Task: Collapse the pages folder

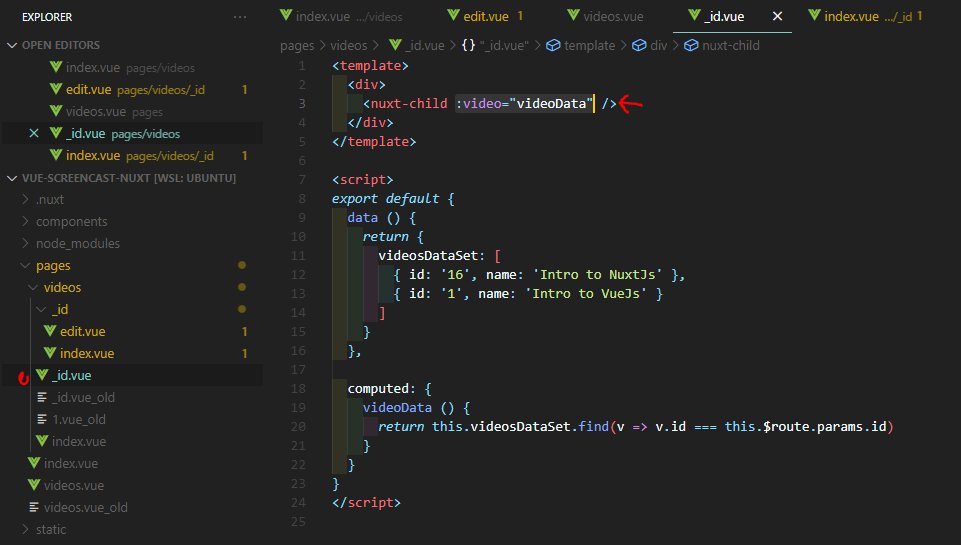Action: click(25, 265)
